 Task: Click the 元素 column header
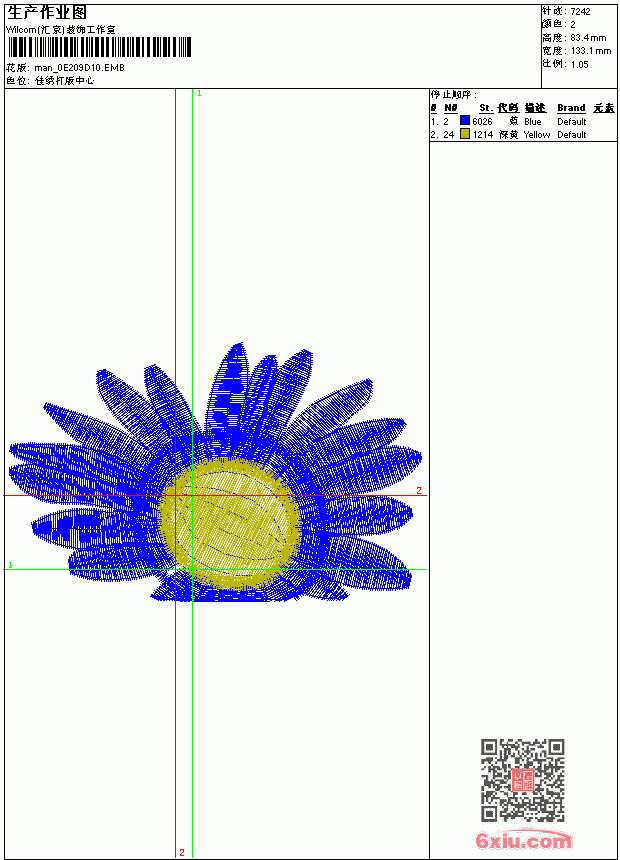[604, 108]
